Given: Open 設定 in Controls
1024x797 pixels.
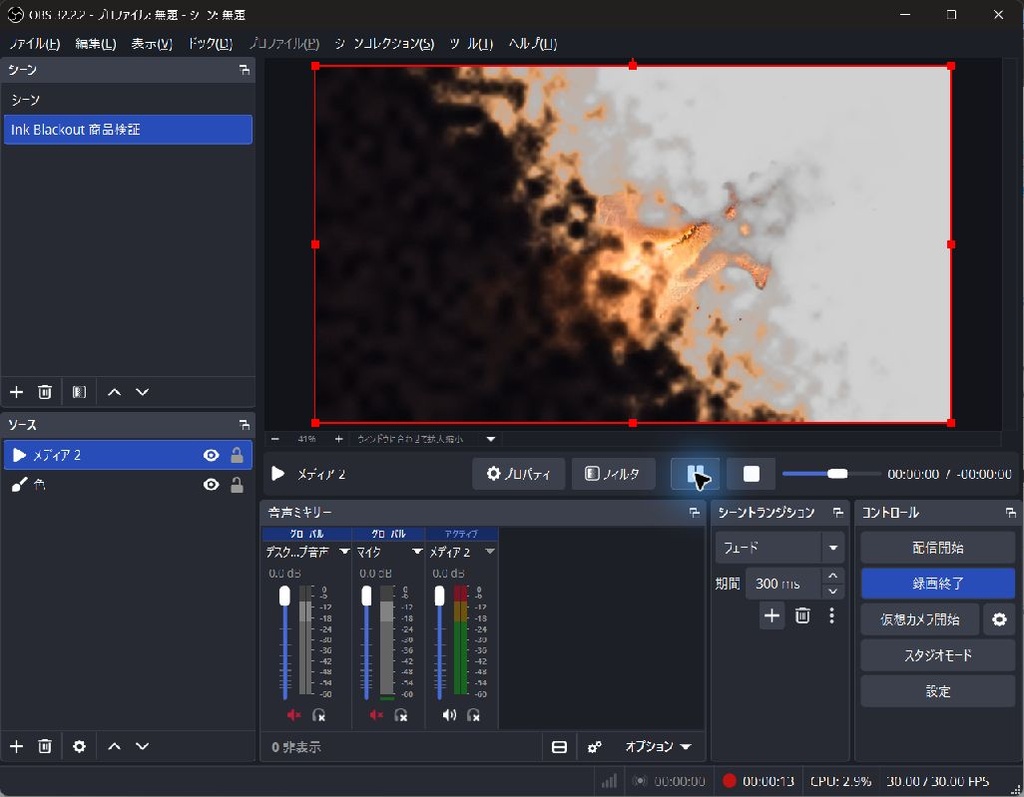Looking at the screenshot, I should 938,691.
